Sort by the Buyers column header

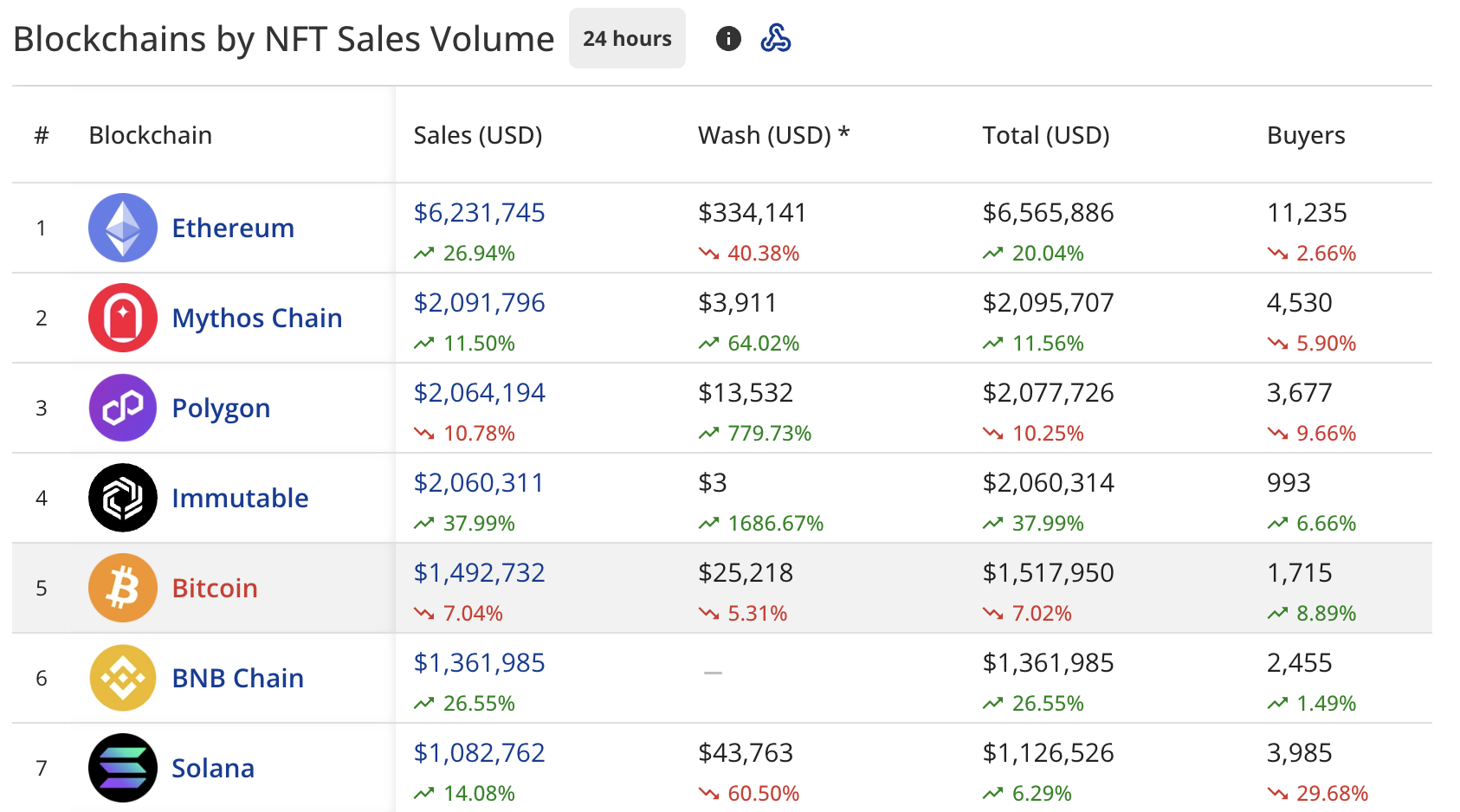(x=1306, y=136)
